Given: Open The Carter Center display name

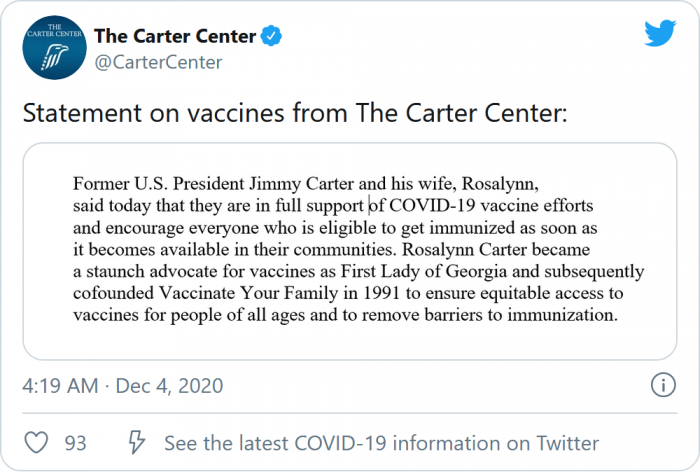Looking at the screenshot, I should point(174,37).
